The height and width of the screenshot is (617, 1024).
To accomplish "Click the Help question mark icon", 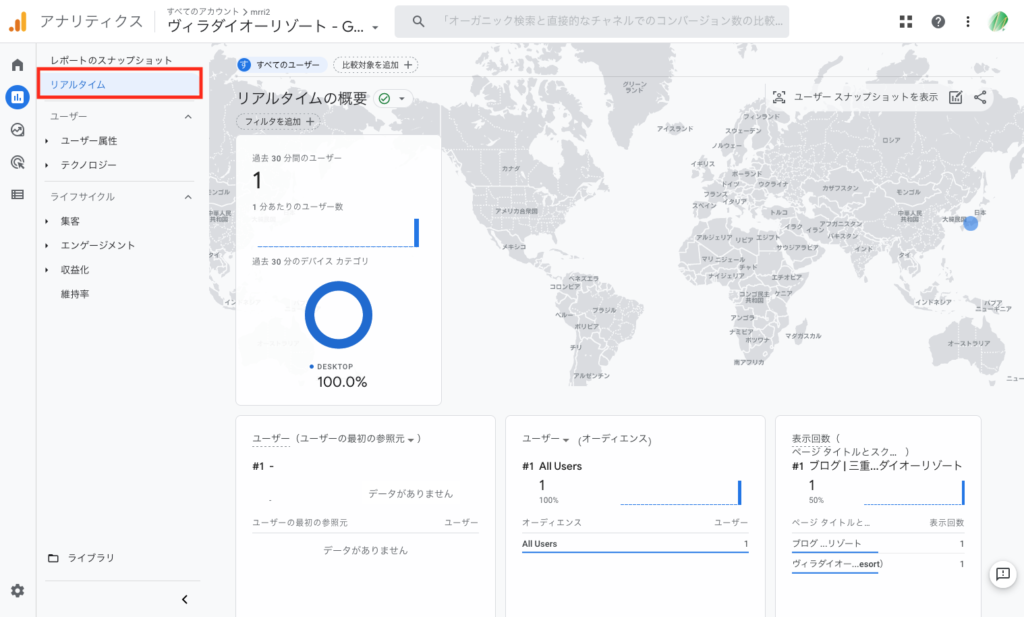I will pyautogui.click(x=937, y=21).
